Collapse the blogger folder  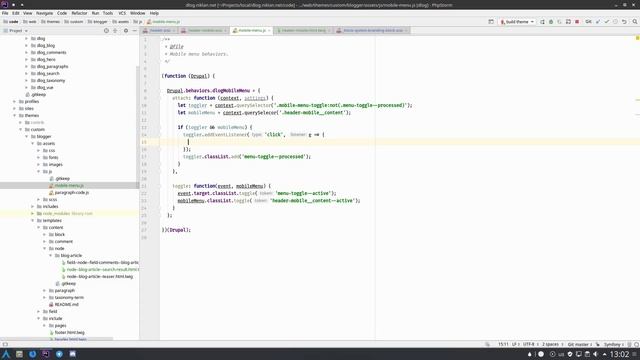coord(27,136)
